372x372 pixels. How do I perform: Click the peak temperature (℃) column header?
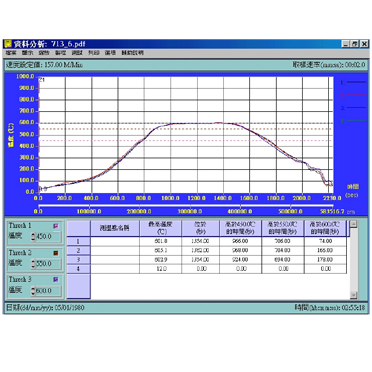(160, 228)
